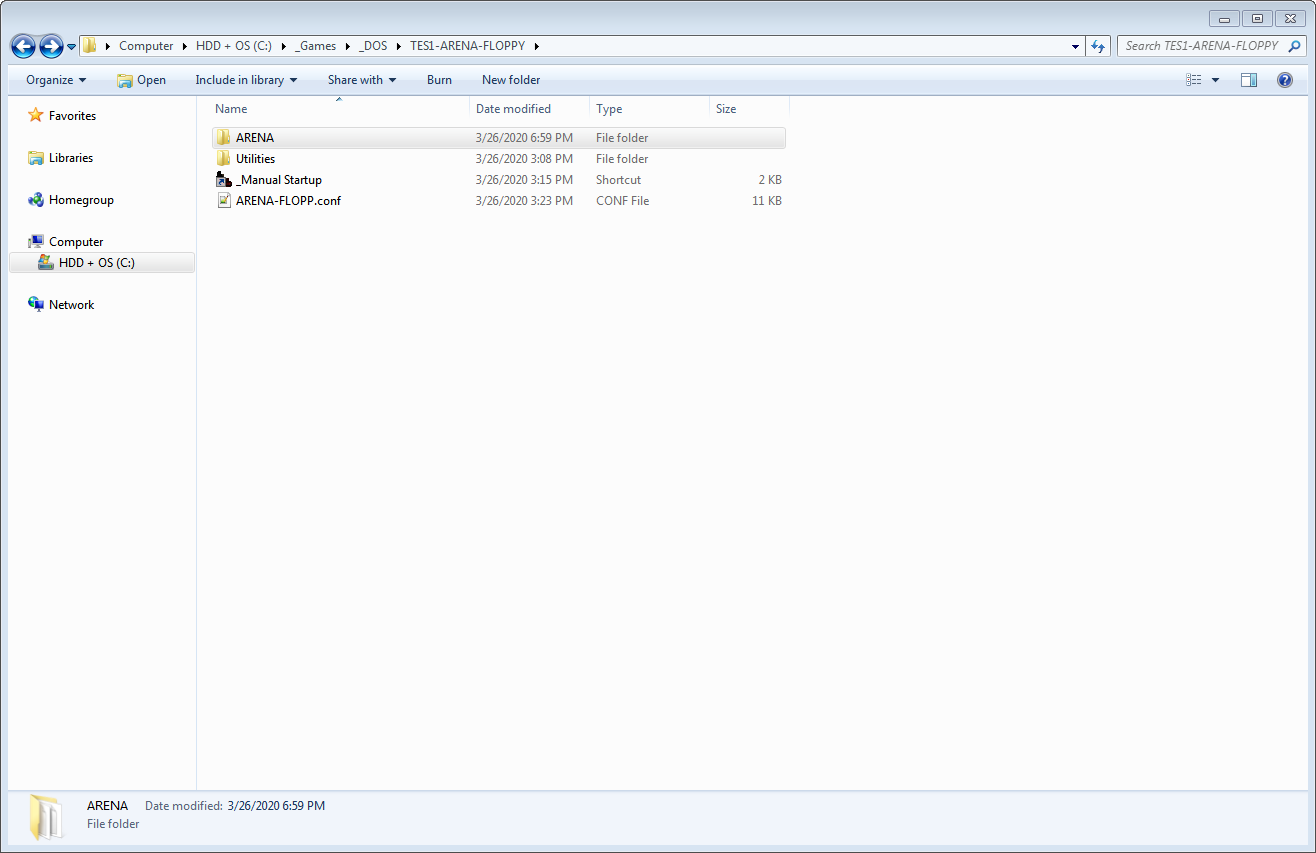Click the Homegroup icon in sidebar

coord(36,200)
